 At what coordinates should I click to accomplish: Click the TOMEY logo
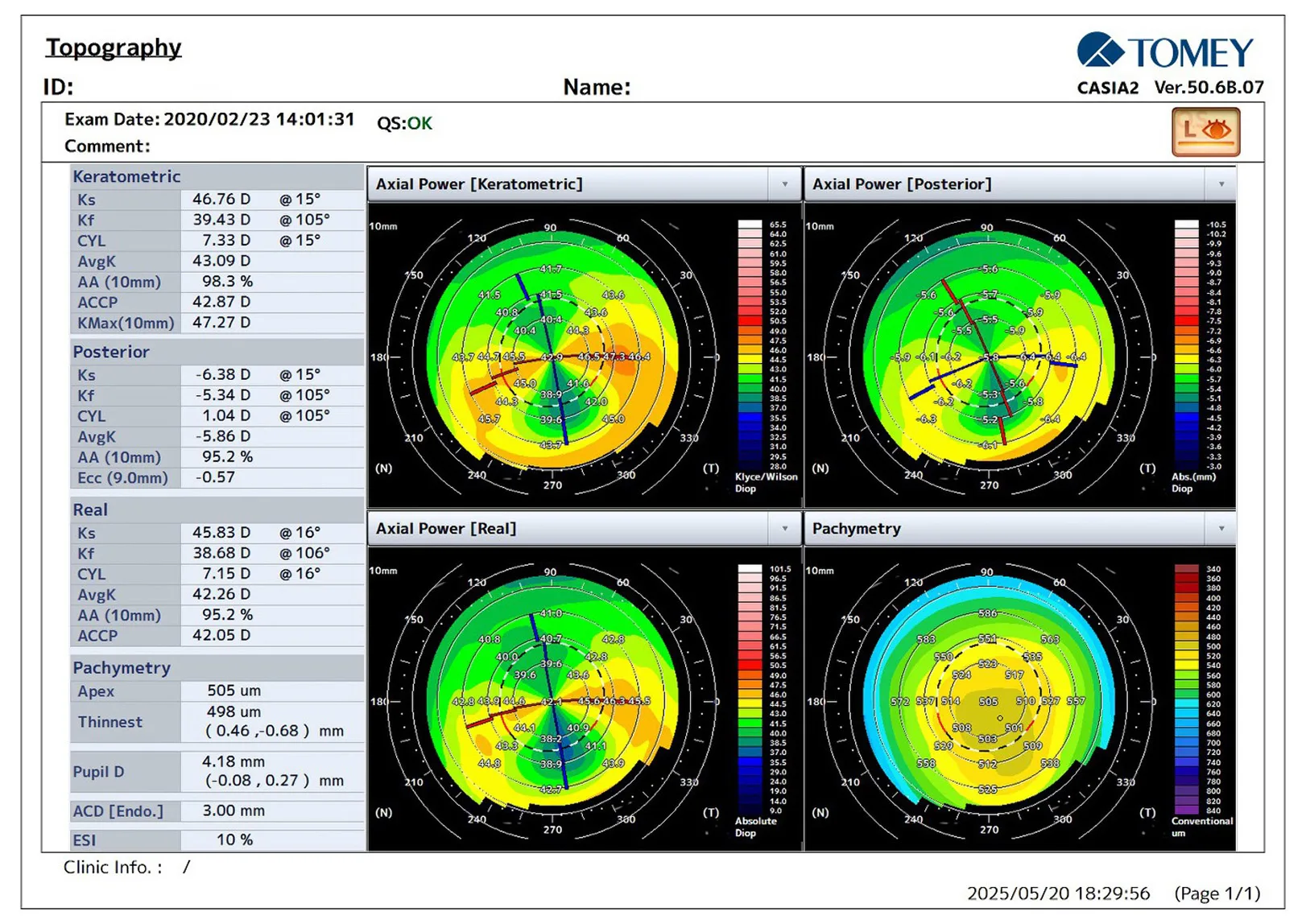point(1165,51)
